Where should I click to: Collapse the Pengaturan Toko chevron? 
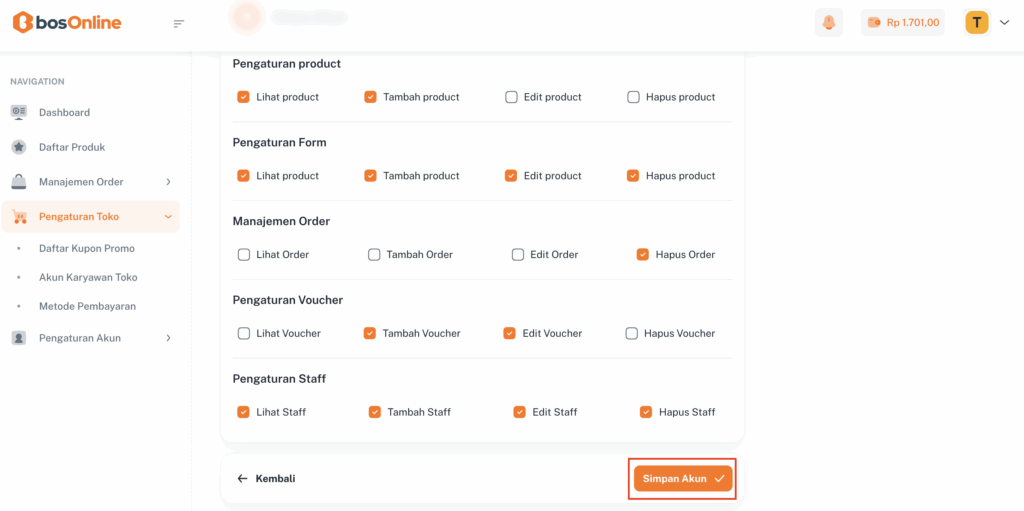(x=168, y=217)
